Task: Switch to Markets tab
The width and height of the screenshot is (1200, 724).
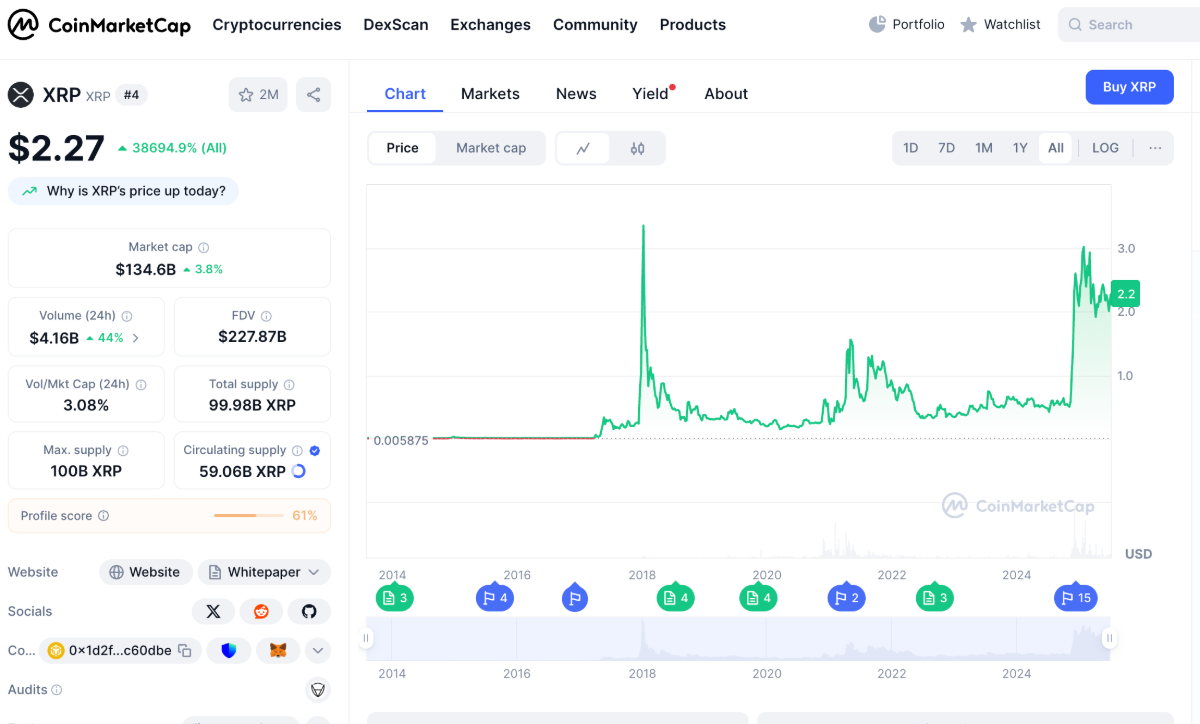Action: [490, 94]
